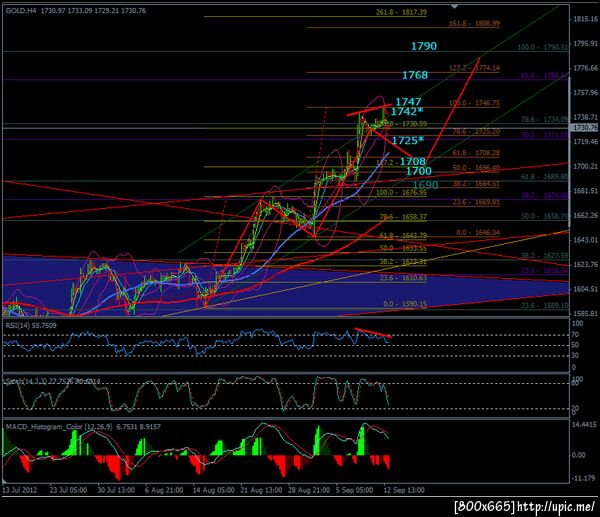The height and width of the screenshot is (517, 600).
Task: Select MACD scale value 14.4415
Action: click(x=584, y=425)
